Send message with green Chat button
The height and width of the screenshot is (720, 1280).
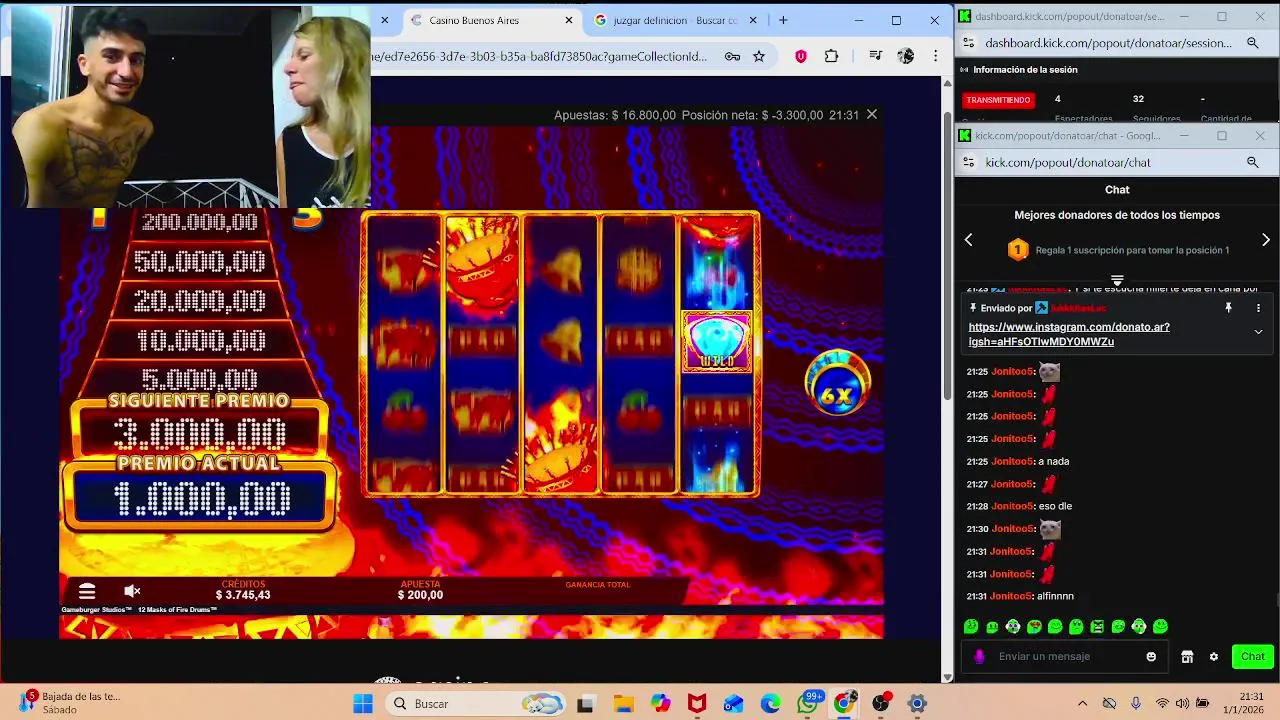coord(1253,657)
